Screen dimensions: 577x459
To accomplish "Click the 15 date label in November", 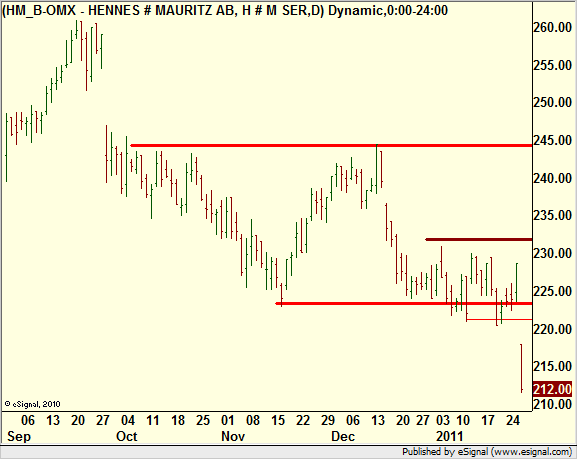I will click(x=278, y=420).
